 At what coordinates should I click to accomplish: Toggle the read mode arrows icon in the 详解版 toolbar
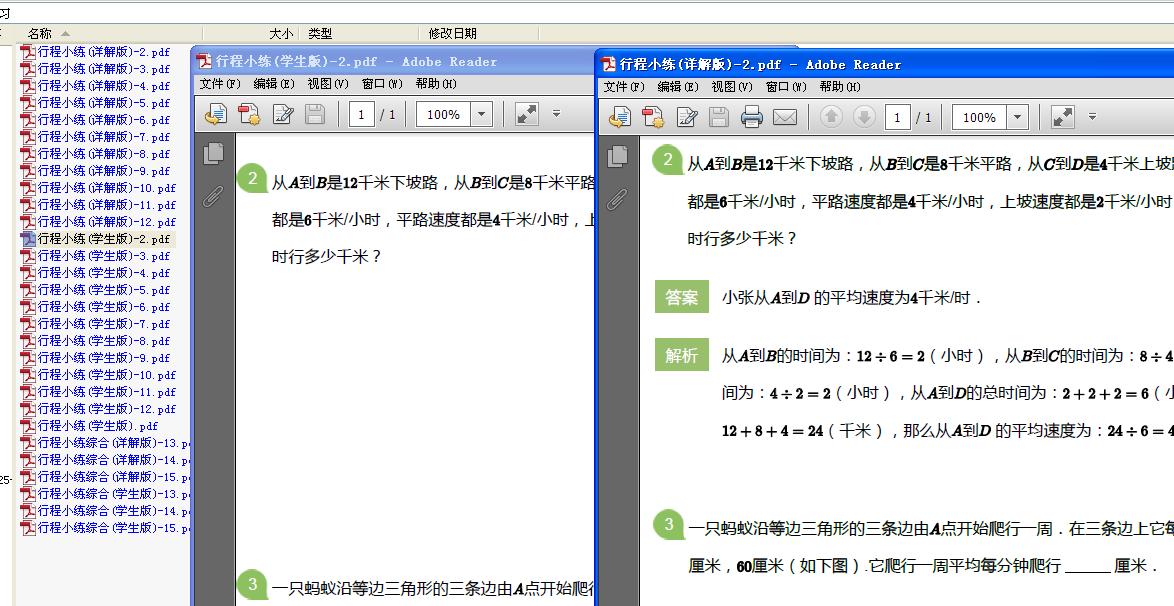coord(1063,117)
